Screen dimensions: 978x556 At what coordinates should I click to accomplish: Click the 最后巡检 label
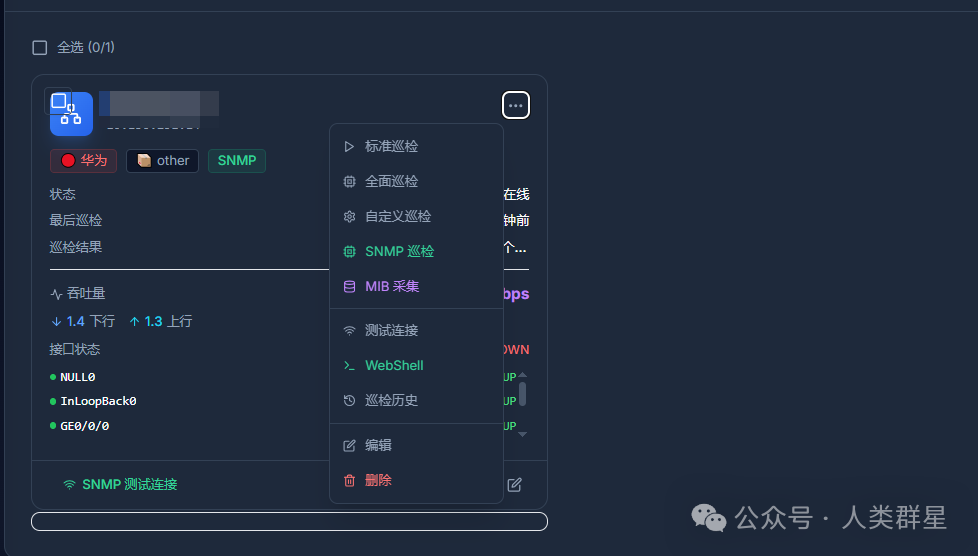coord(75,220)
